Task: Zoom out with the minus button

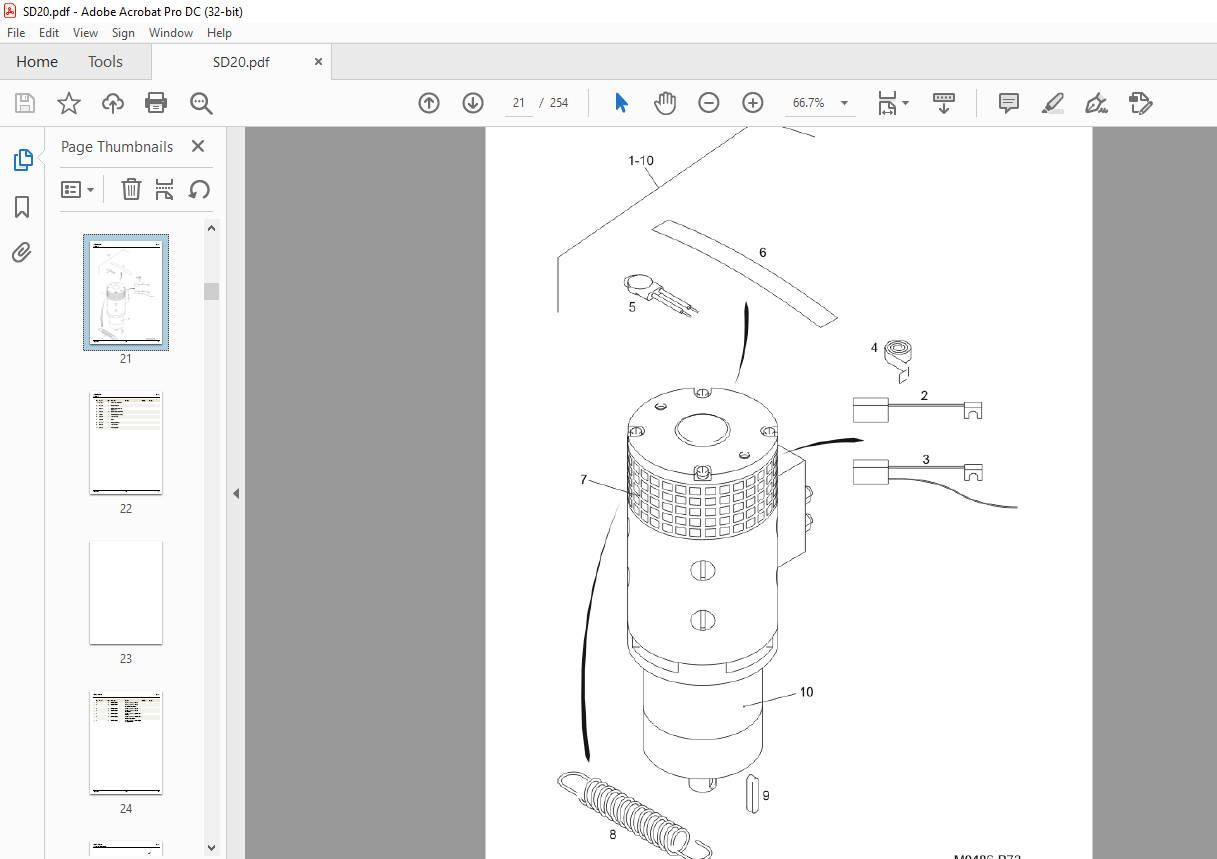Action: [709, 103]
